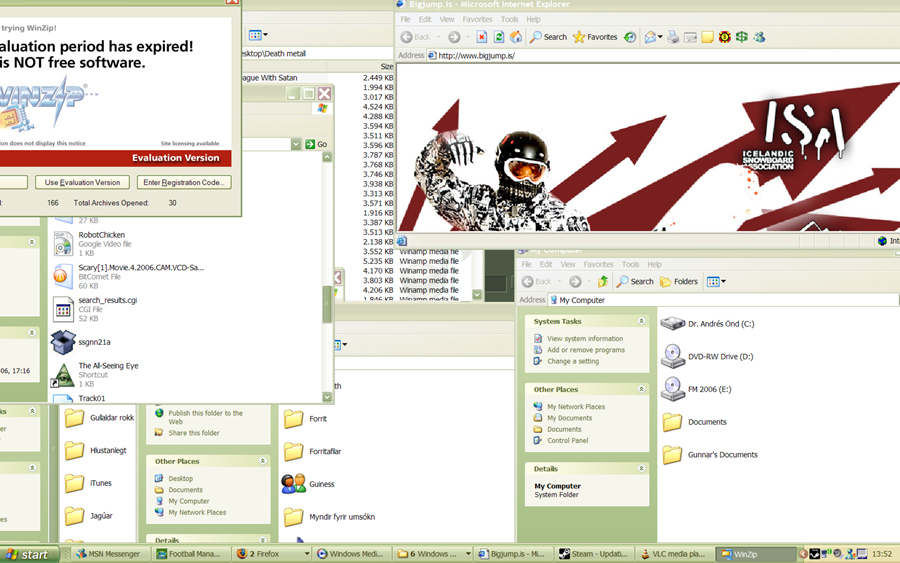The height and width of the screenshot is (563, 900).
Task: Select Gunnar's Documents folder
Action: (x=709, y=455)
